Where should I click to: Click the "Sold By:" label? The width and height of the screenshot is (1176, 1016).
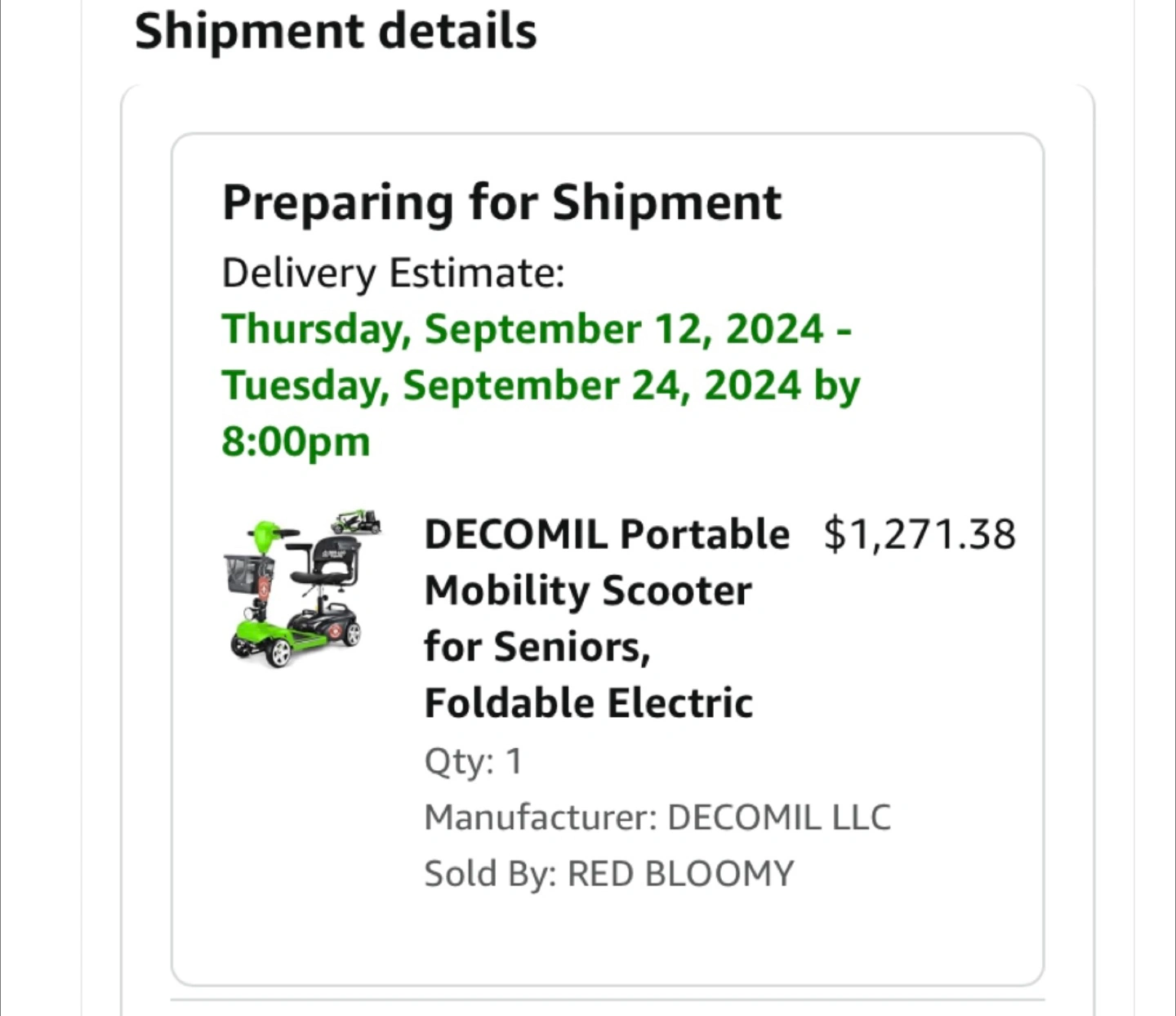[x=490, y=873]
